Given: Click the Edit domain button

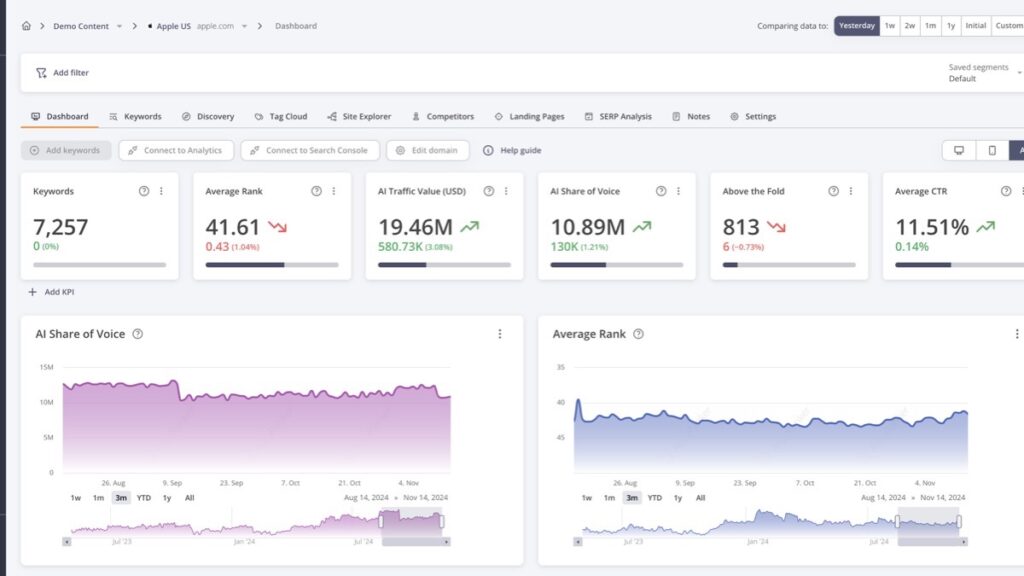Looking at the screenshot, I should [x=427, y=150].
